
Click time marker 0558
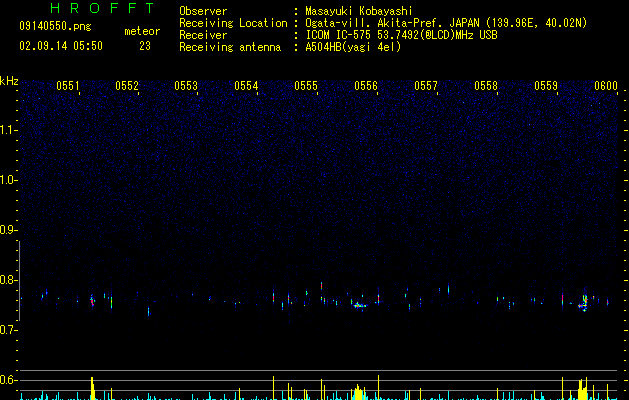[x=486, y=86]
